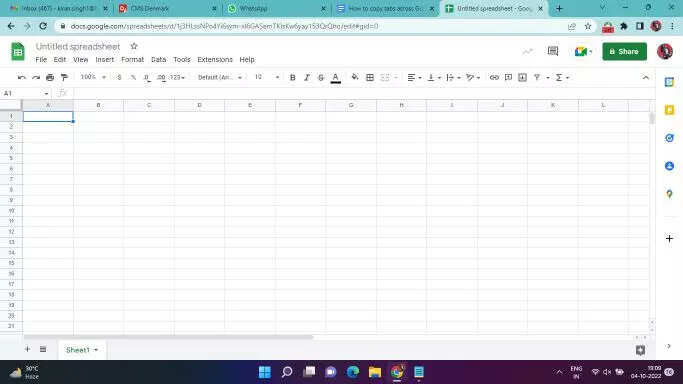Toggle strikethrough formatting
This screenshot has height=384, width=683.
coord(321,77)
